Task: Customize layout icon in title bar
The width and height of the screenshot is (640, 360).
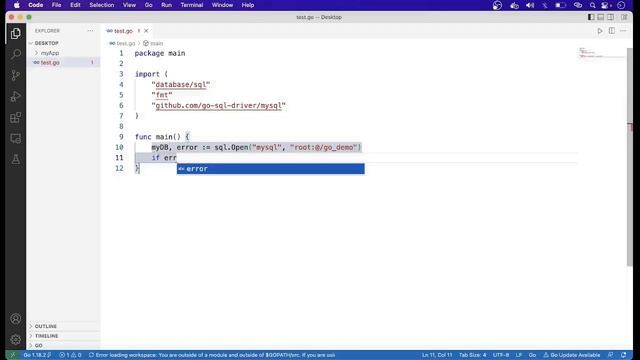Action: (x=624, y=17)
